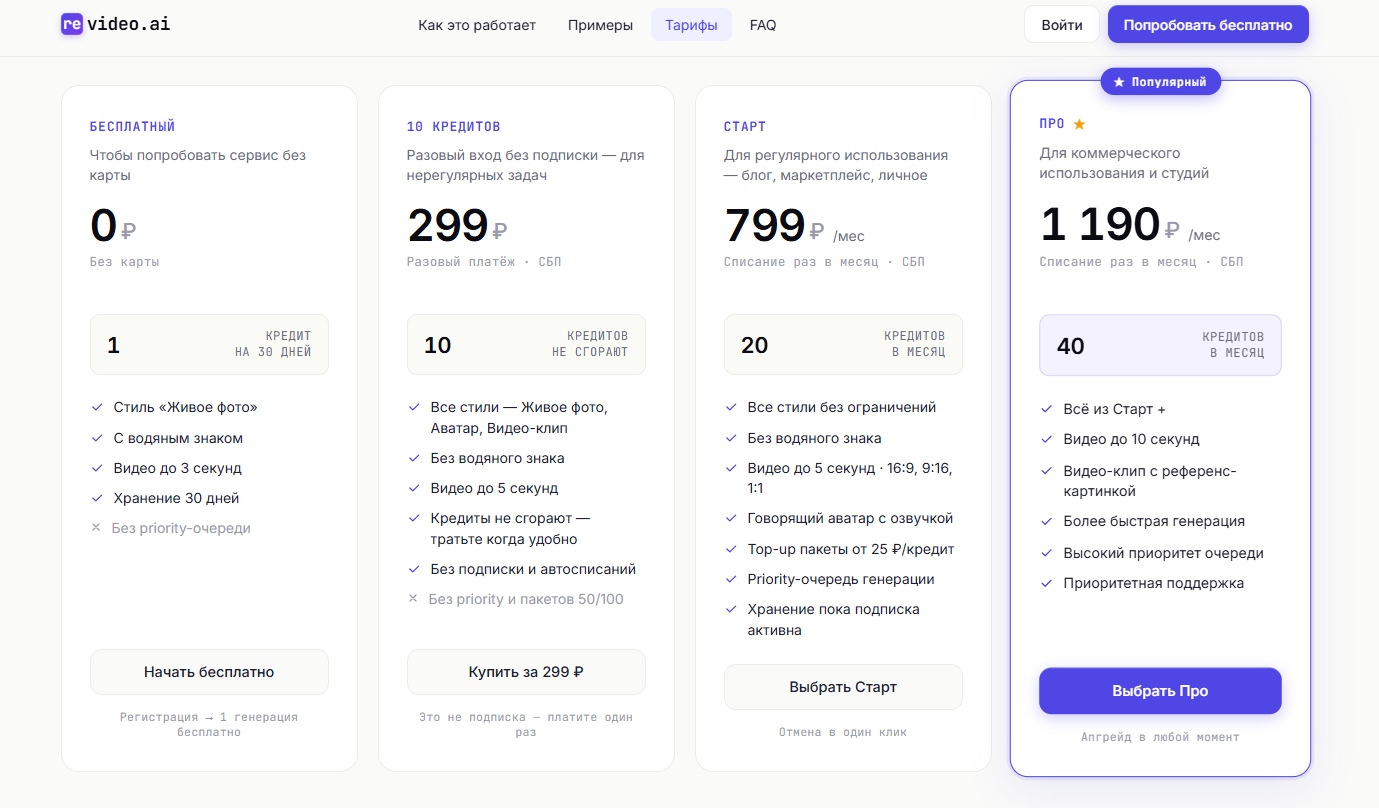Click 'Высокий приоритет очереди' feature
1379x808 pixels.
click(1163, 553)
